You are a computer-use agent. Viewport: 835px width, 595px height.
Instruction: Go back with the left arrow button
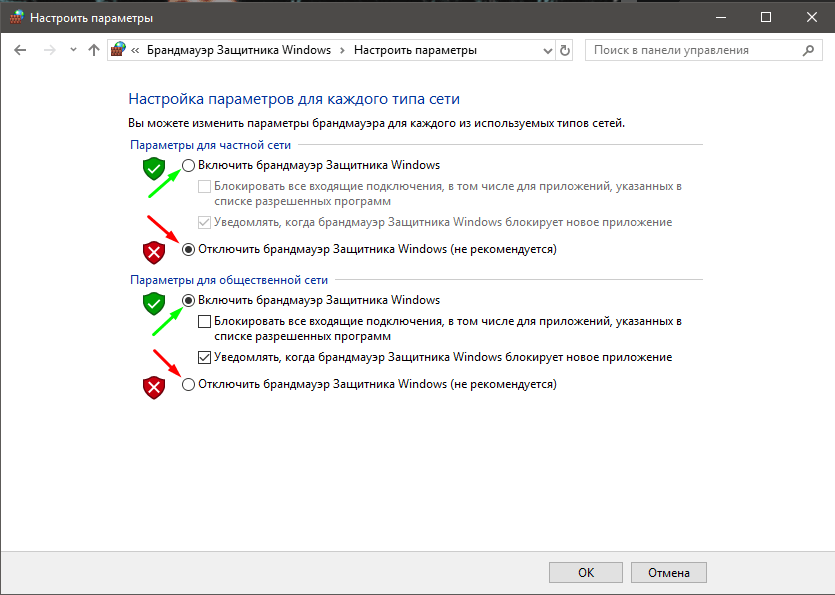[20, 50]
